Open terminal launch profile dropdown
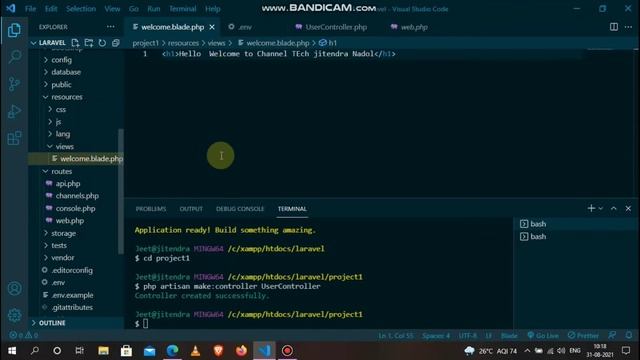Viewport: 640px width, 360px height. (601, 209)
